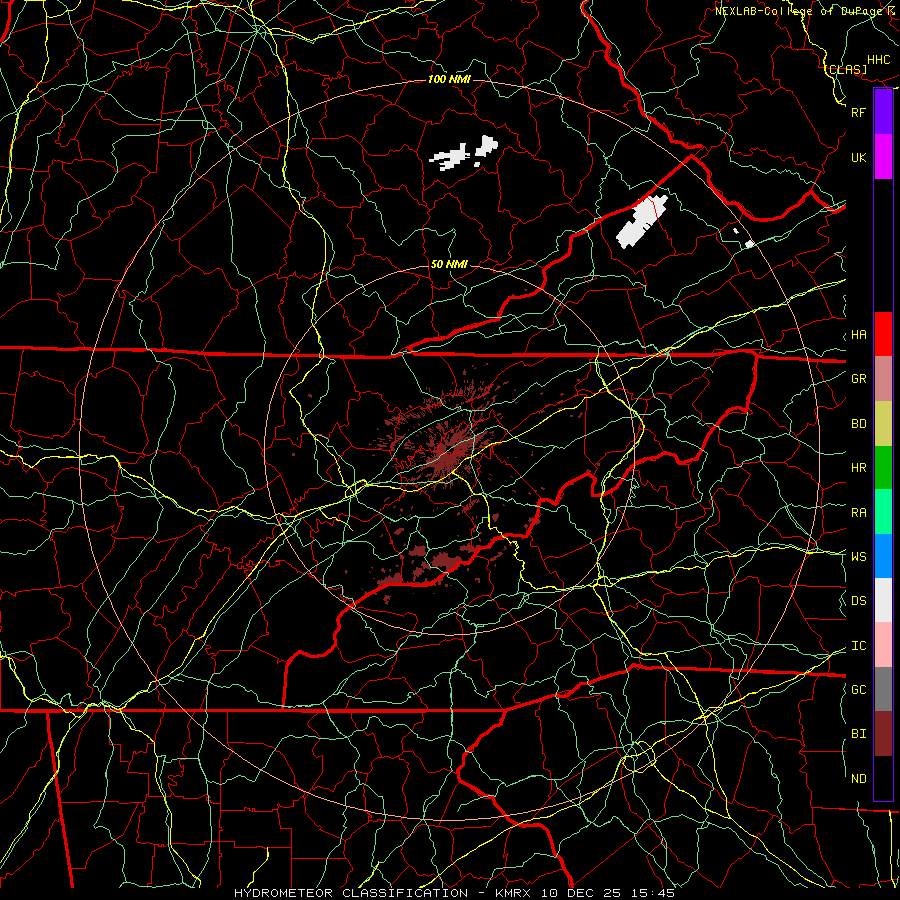Click the GC legend label
Viewport: 900px width, 900px height.
[x=859, y=690]
